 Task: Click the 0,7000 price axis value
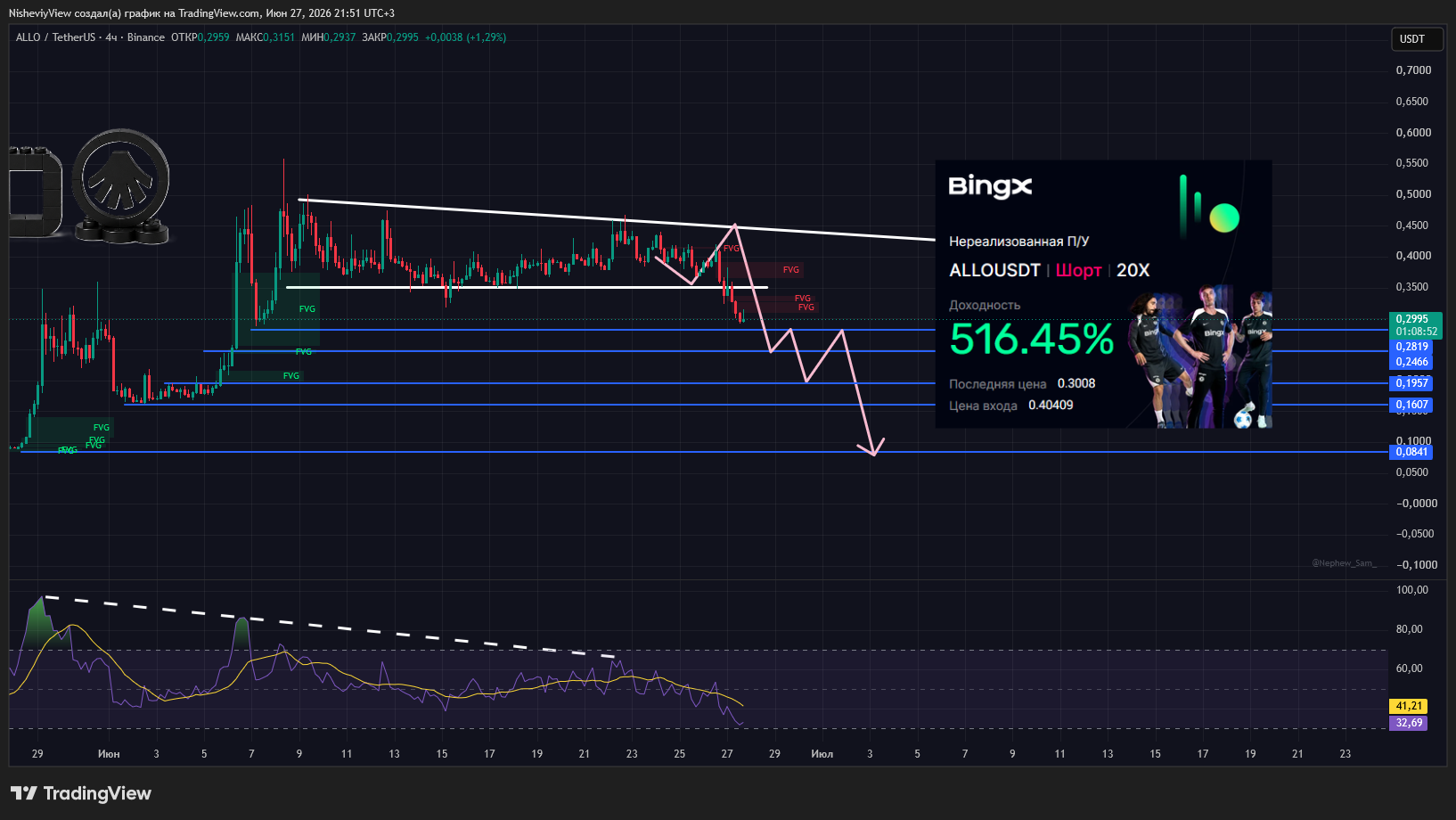pyautogui.click(x=1413, y=70)
